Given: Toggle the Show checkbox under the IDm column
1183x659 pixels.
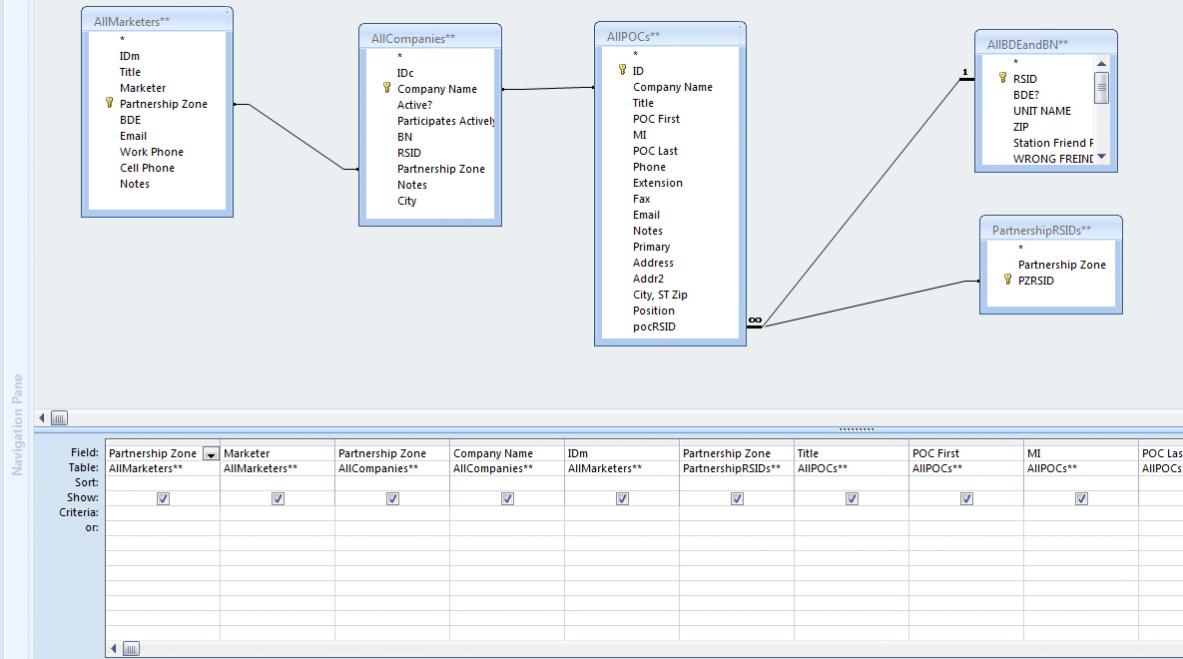Looking at the screenshot, I should 622,498.
